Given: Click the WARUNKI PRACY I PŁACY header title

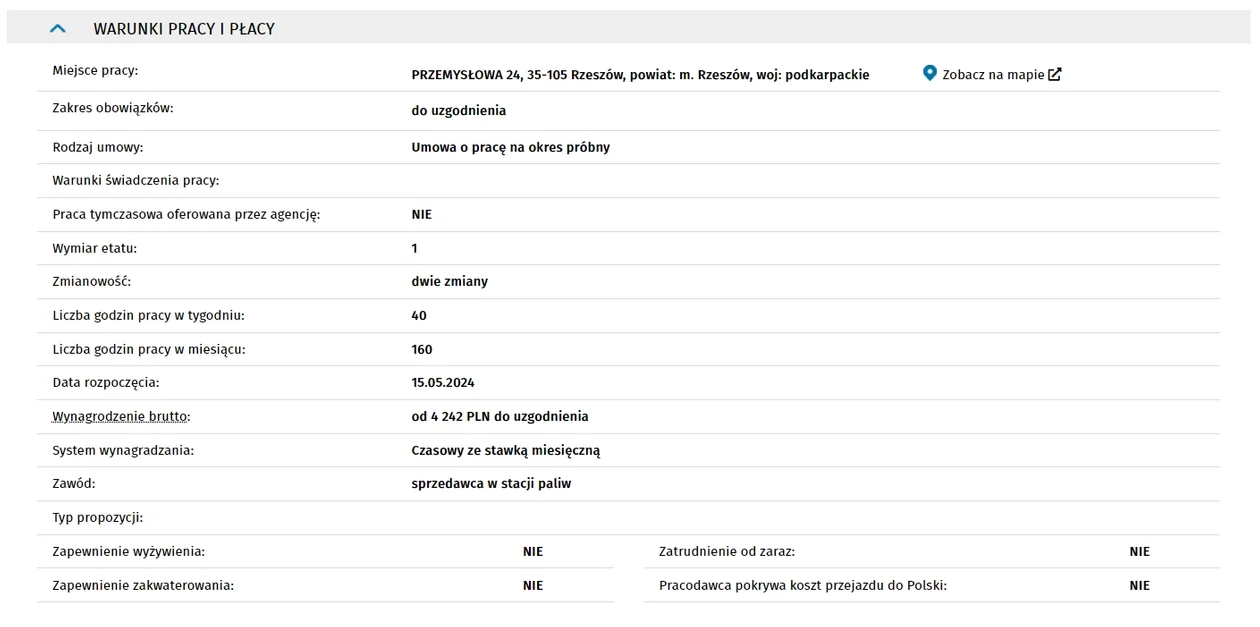Looking at the screenshot, I should tap(184, 29).
